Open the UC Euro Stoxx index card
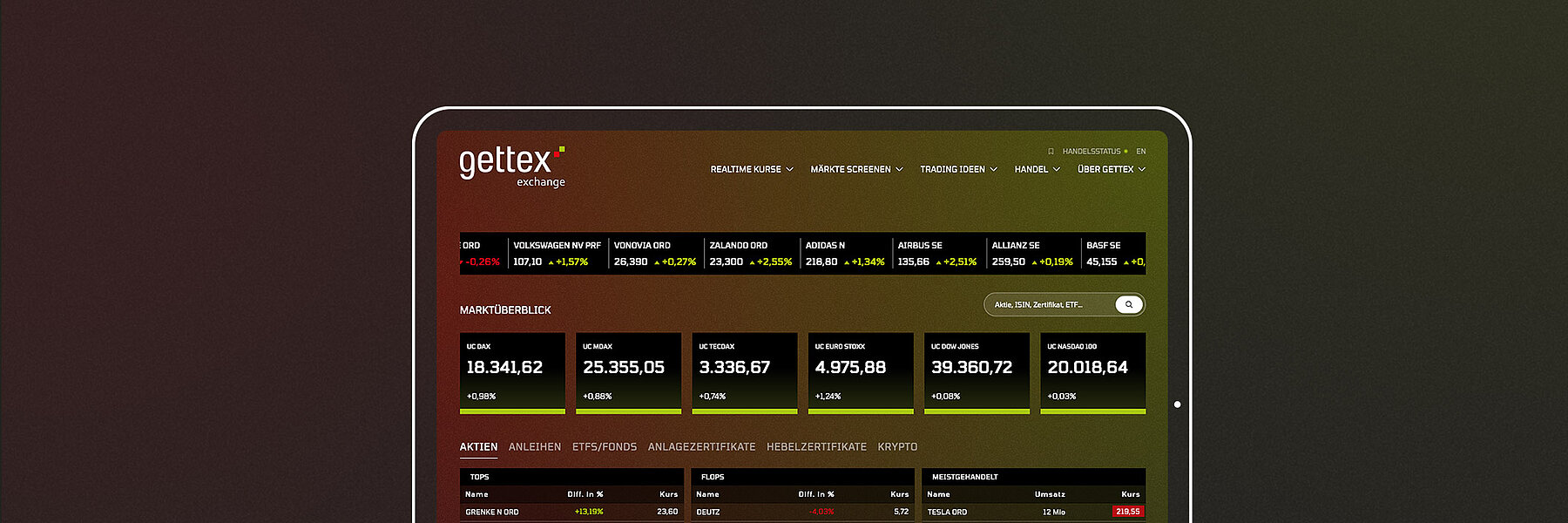 pyautogui.click(x=861, y=373)
